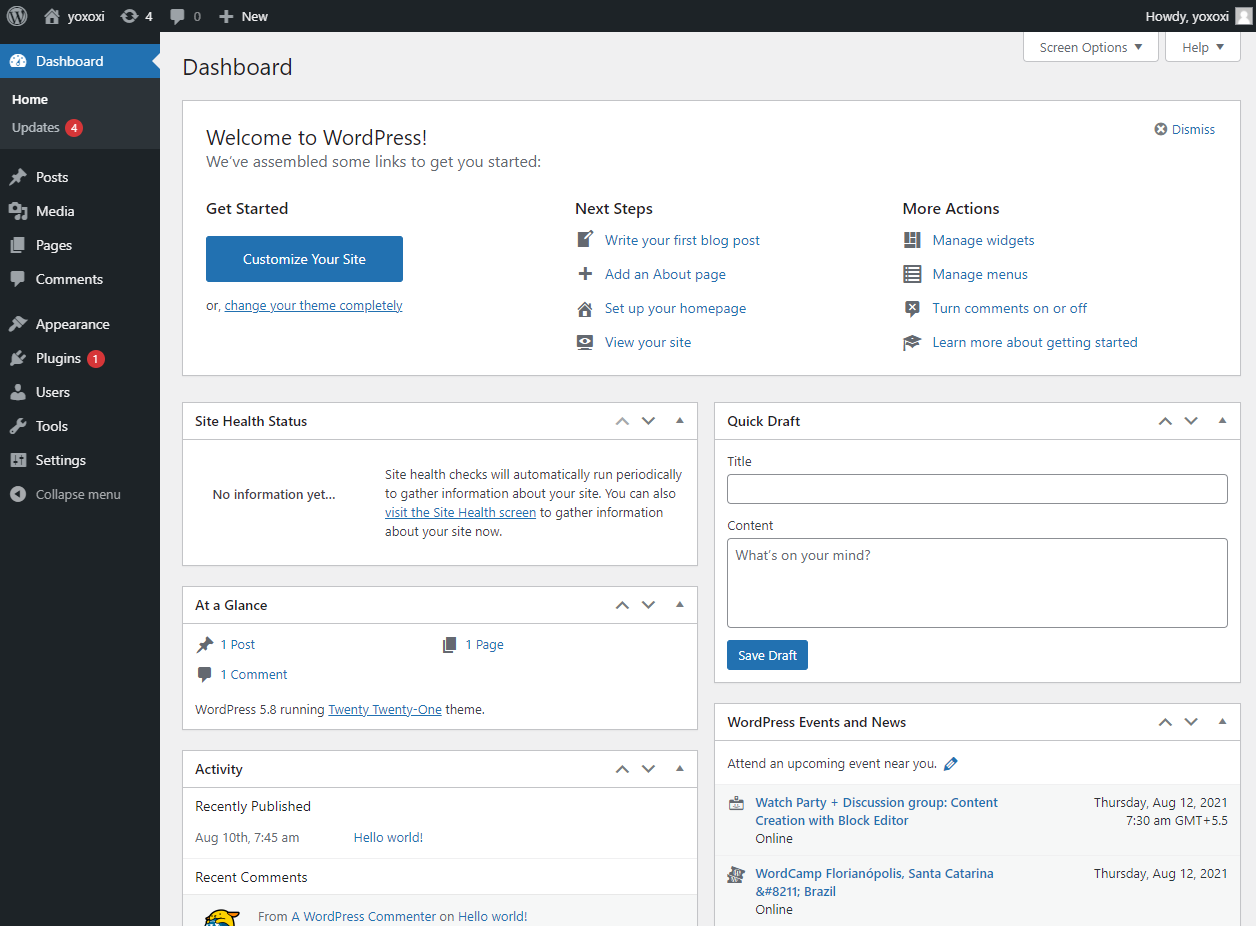Collapse the Site Health Status widget
The image size is (1256, 926).
point(680,421)
